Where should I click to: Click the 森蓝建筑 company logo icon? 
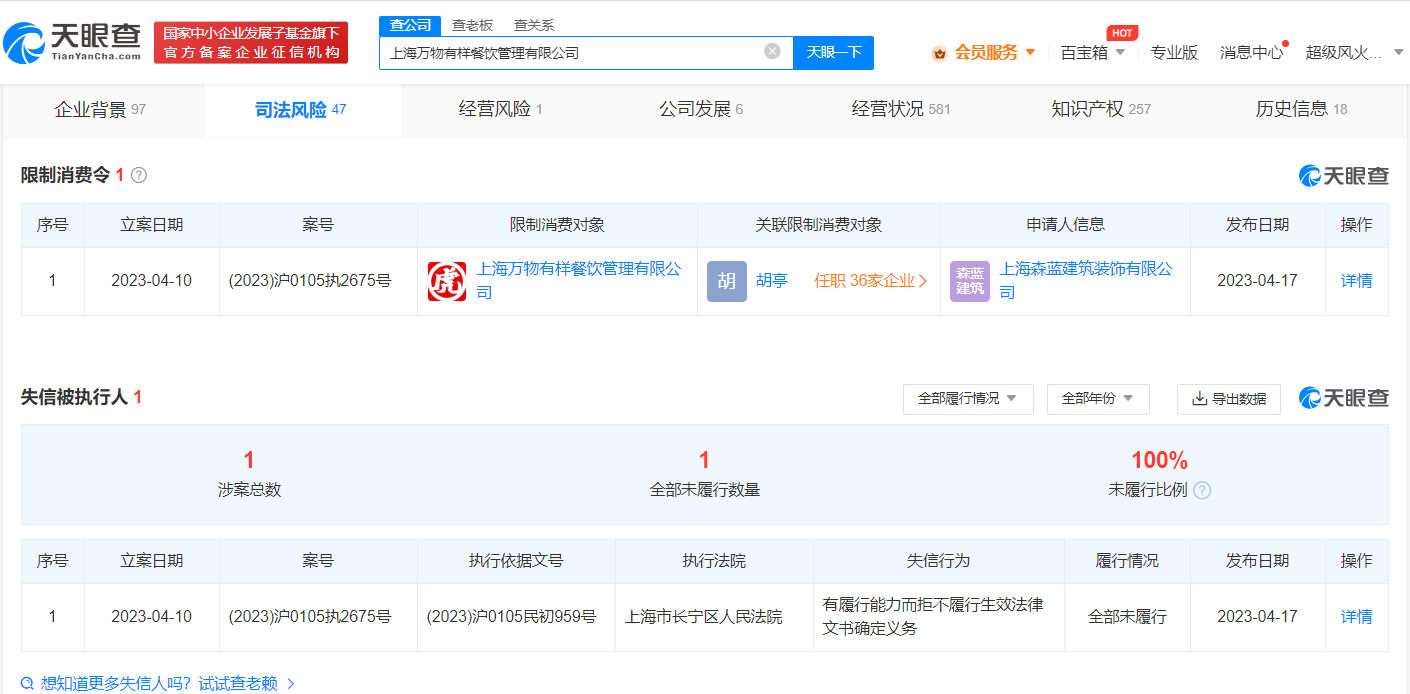pos(969,281)
